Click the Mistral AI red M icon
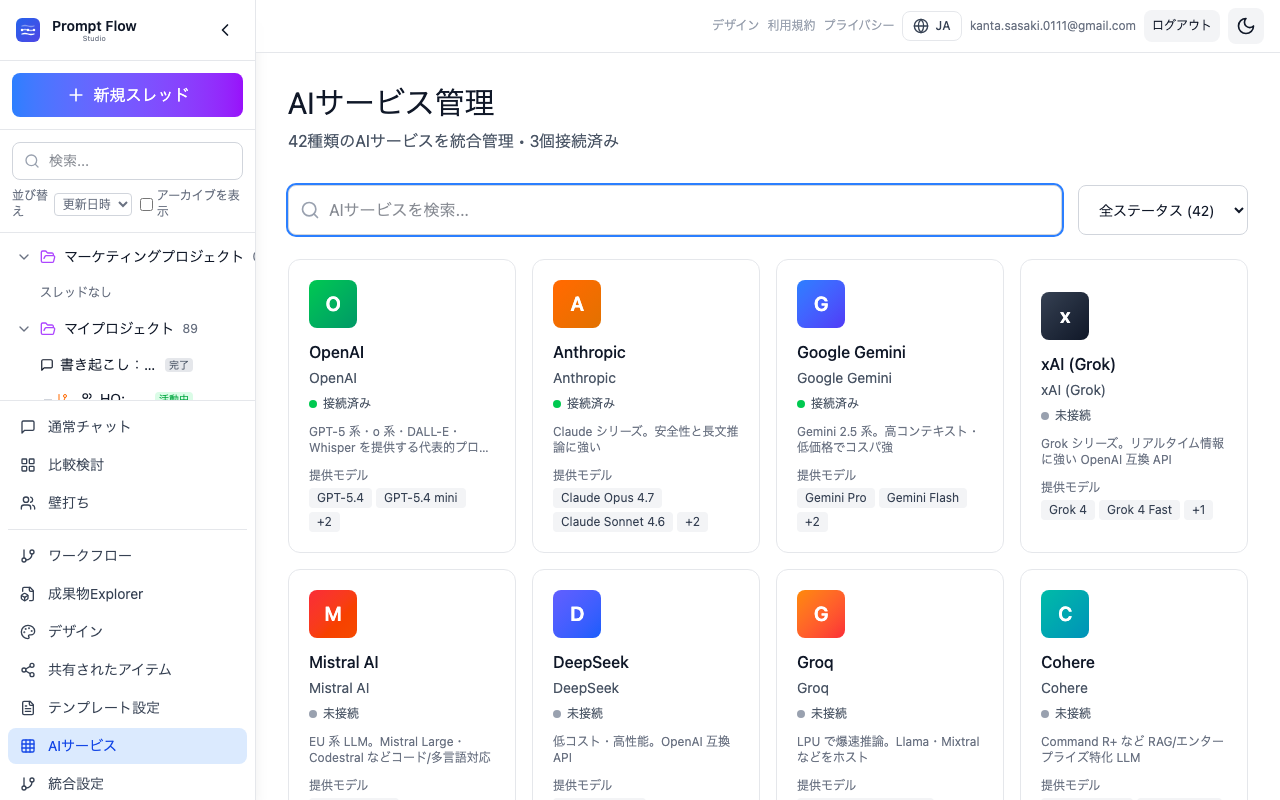 coord(333,614)
